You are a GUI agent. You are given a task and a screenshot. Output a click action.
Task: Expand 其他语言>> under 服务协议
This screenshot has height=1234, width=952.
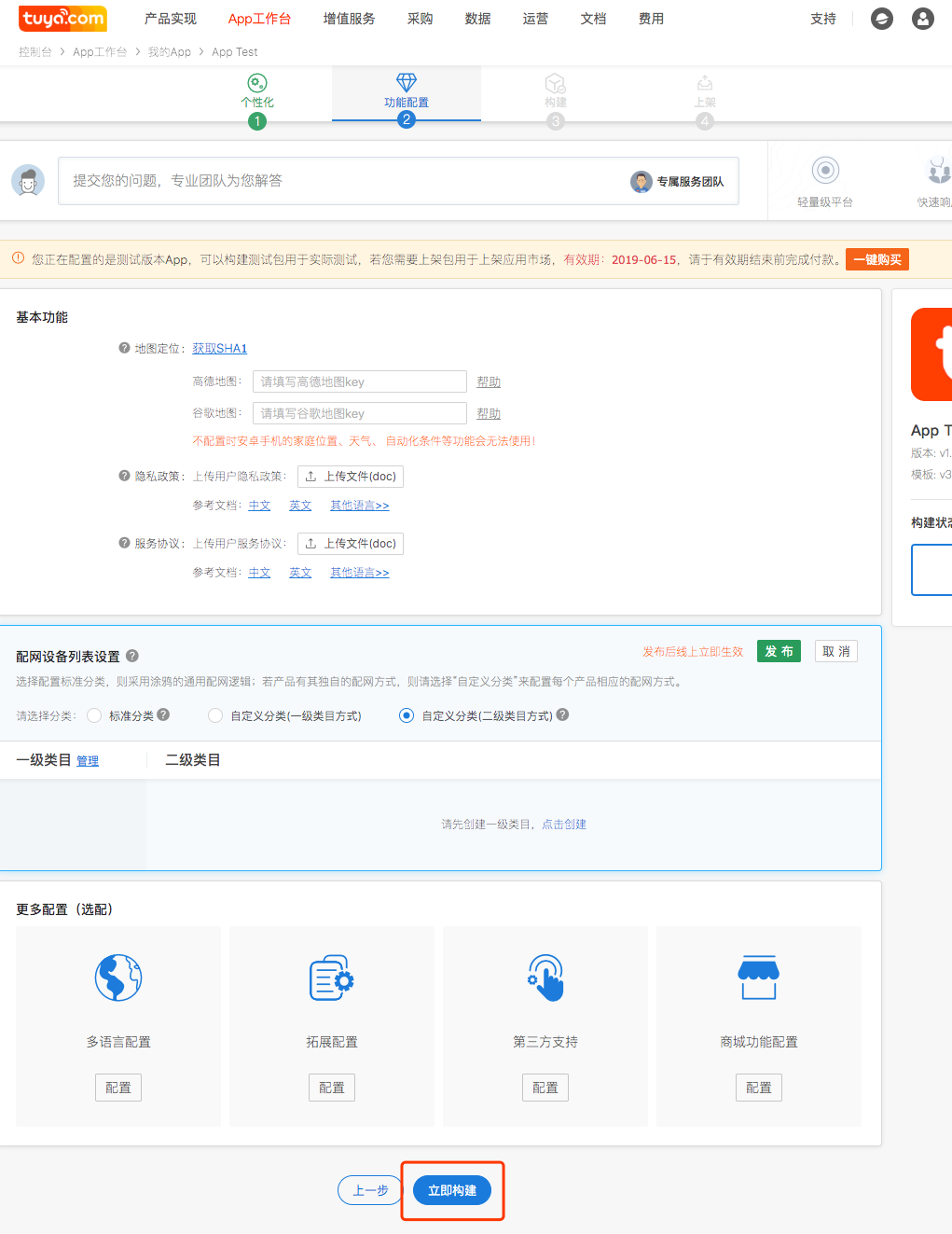click(x=359, y=573)
